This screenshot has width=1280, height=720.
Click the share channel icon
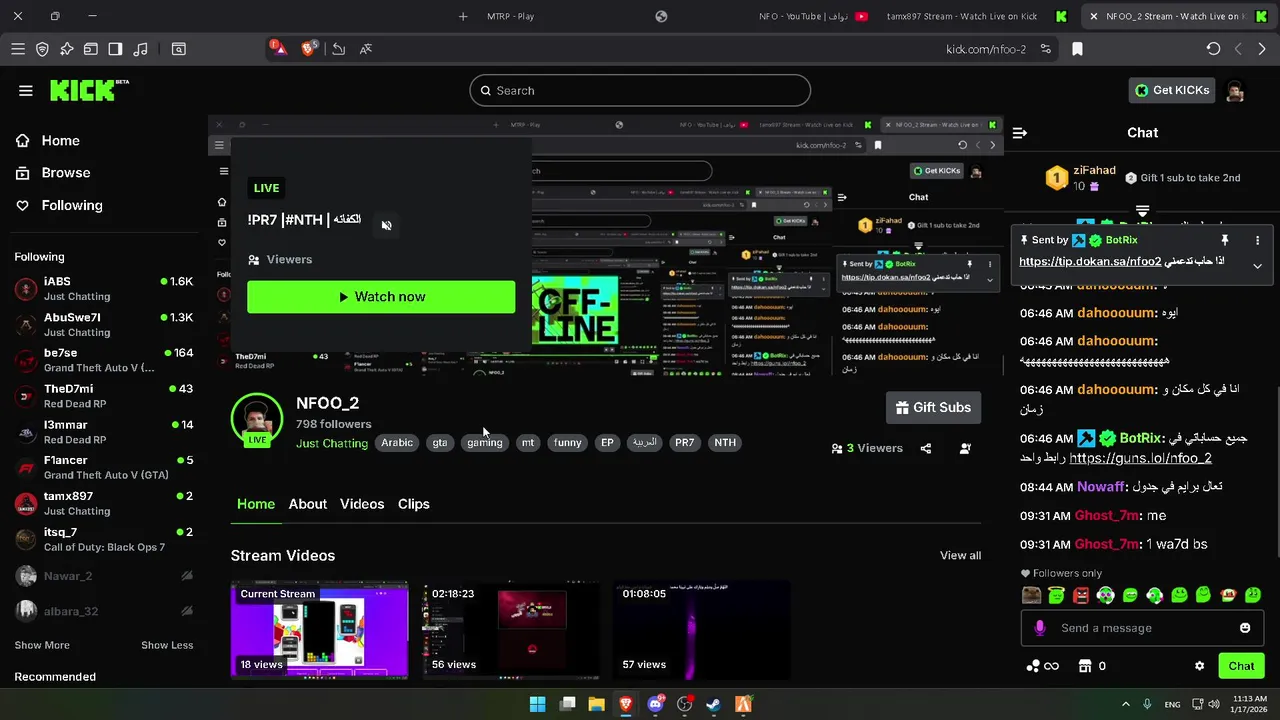[926, 448]
